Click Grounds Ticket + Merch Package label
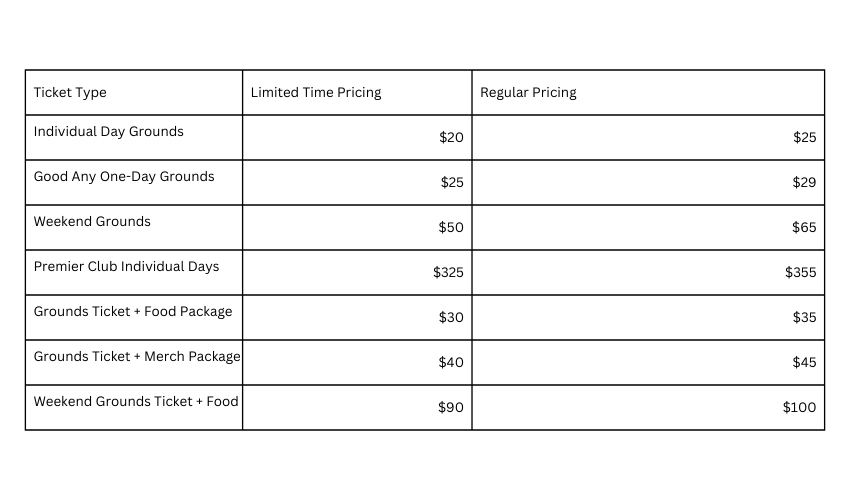 137,356
